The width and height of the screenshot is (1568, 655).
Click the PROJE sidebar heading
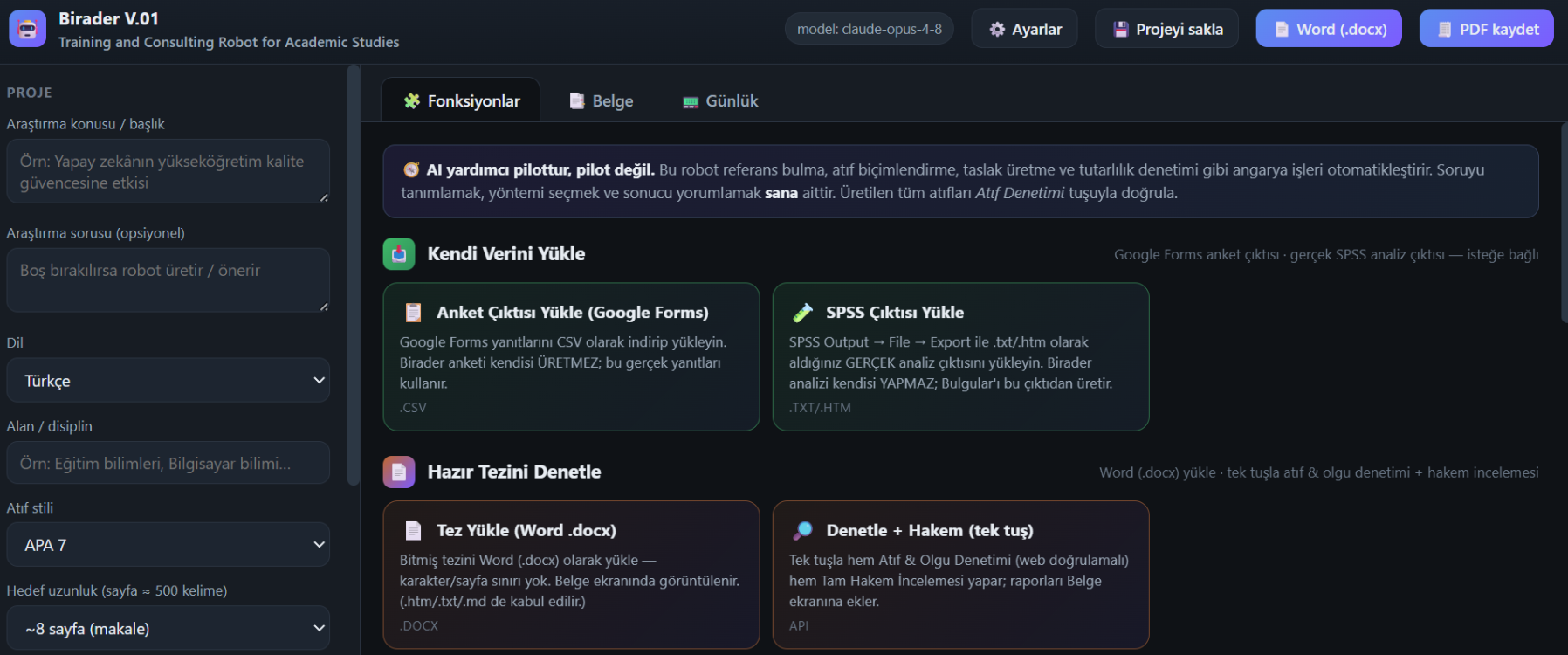(30, 93)
